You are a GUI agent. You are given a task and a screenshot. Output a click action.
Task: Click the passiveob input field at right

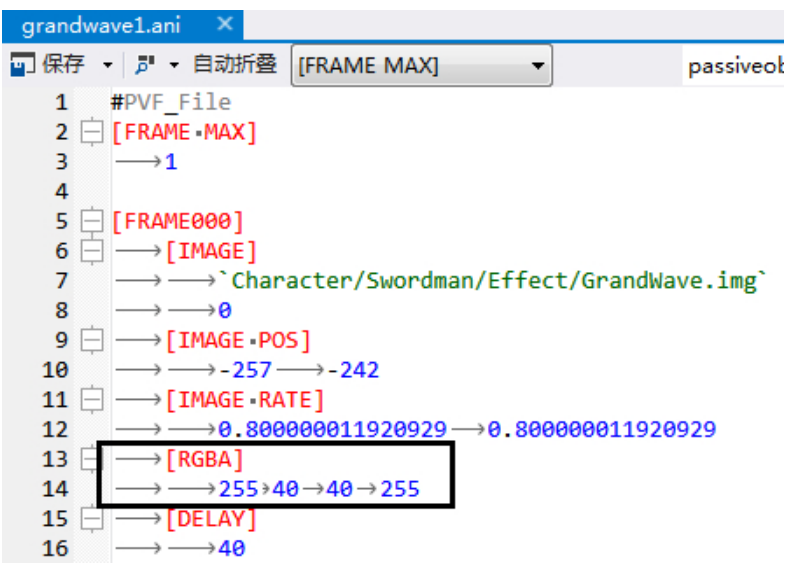point(735,67)
